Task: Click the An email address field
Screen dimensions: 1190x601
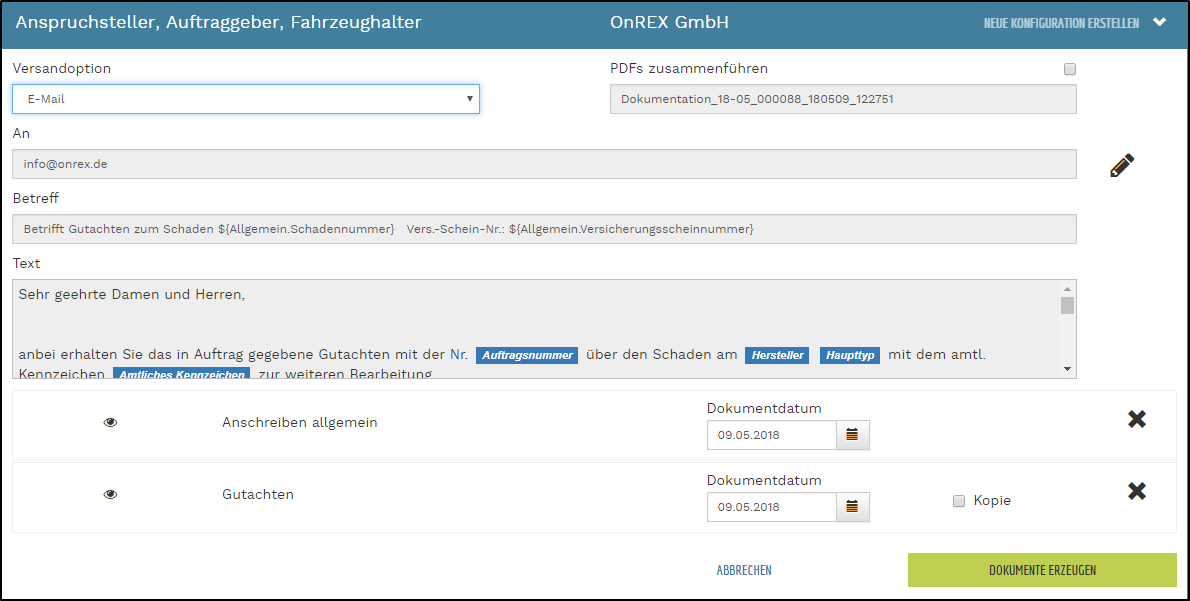Action: click(x=544, y=164)
